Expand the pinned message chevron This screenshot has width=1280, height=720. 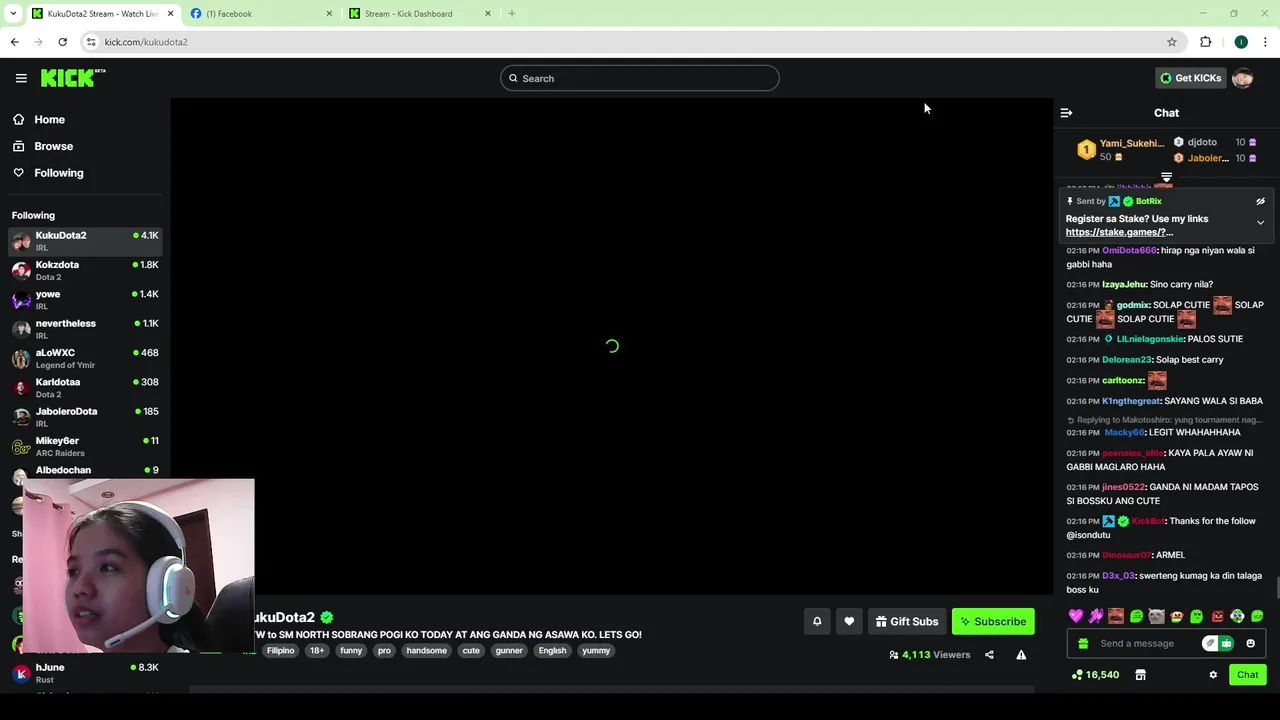(x=1260, y=223)
